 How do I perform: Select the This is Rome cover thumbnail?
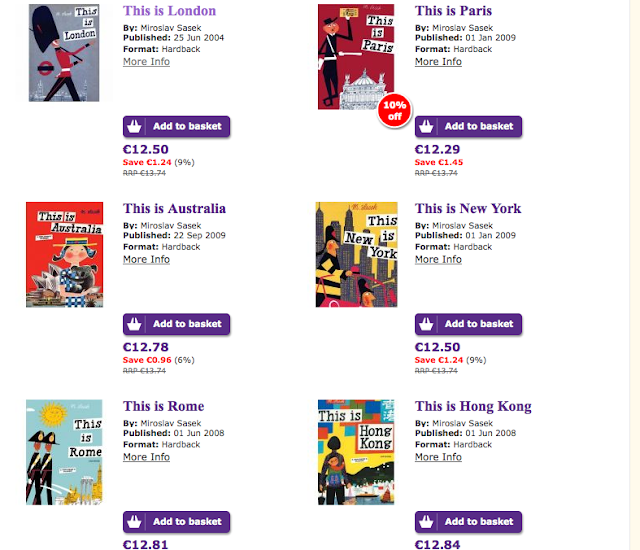pyautogui.click(x=64, y=452)
